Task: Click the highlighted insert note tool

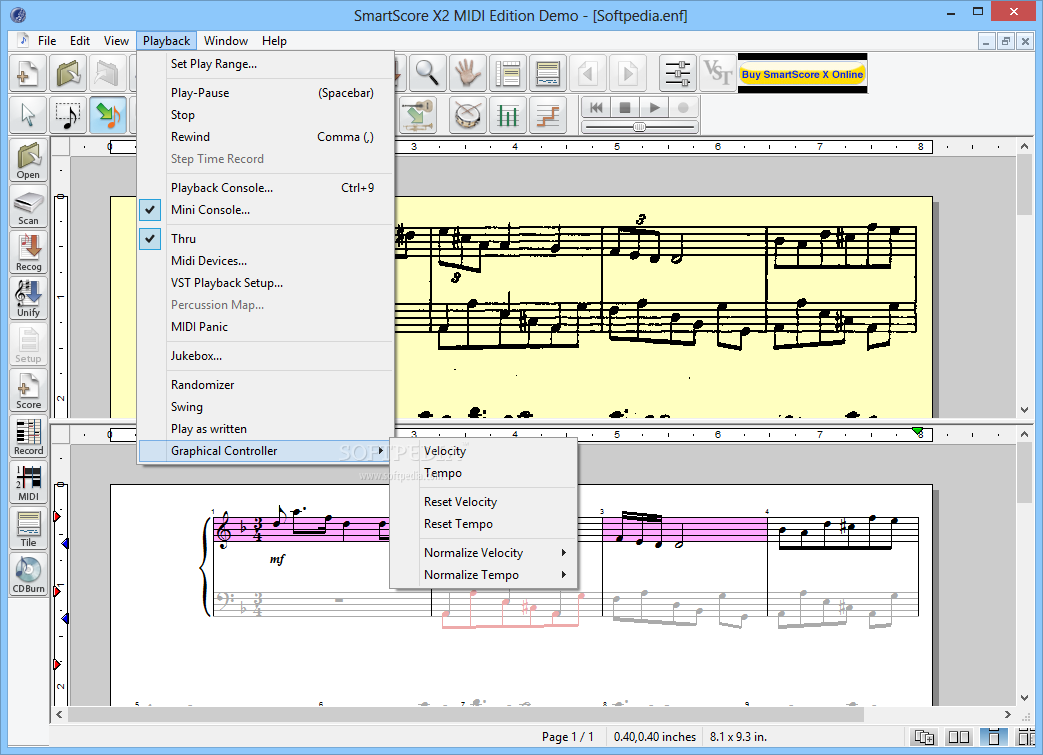Action: [x=108, y=114]
